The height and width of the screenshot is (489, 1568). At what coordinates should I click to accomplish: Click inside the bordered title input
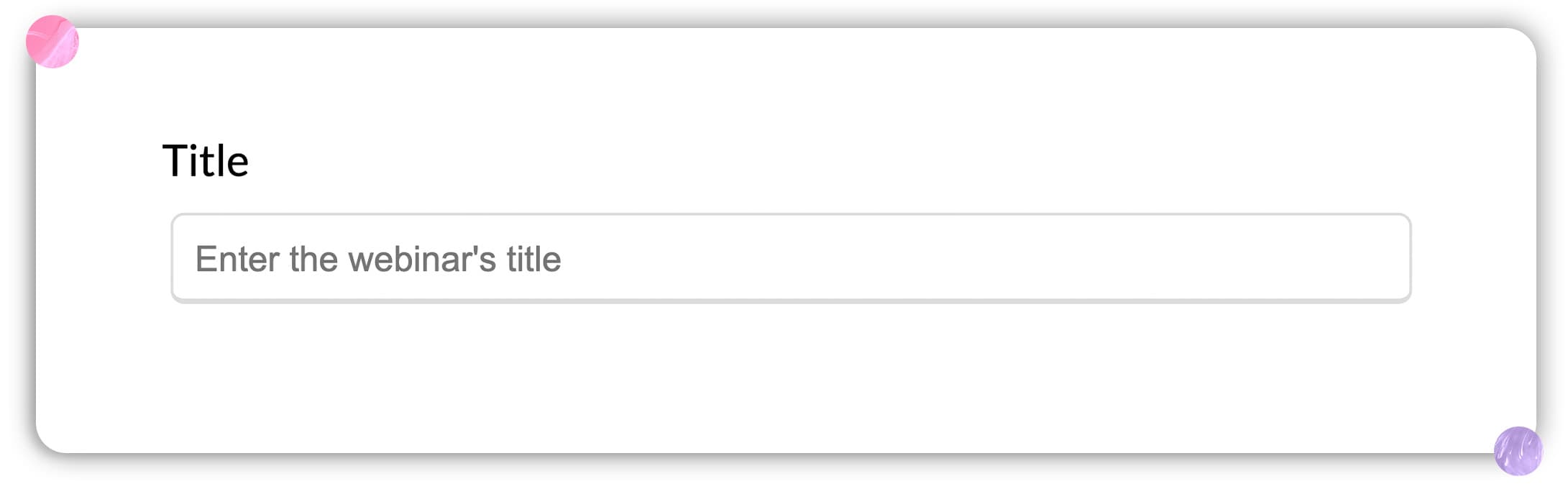coord(791,258)
